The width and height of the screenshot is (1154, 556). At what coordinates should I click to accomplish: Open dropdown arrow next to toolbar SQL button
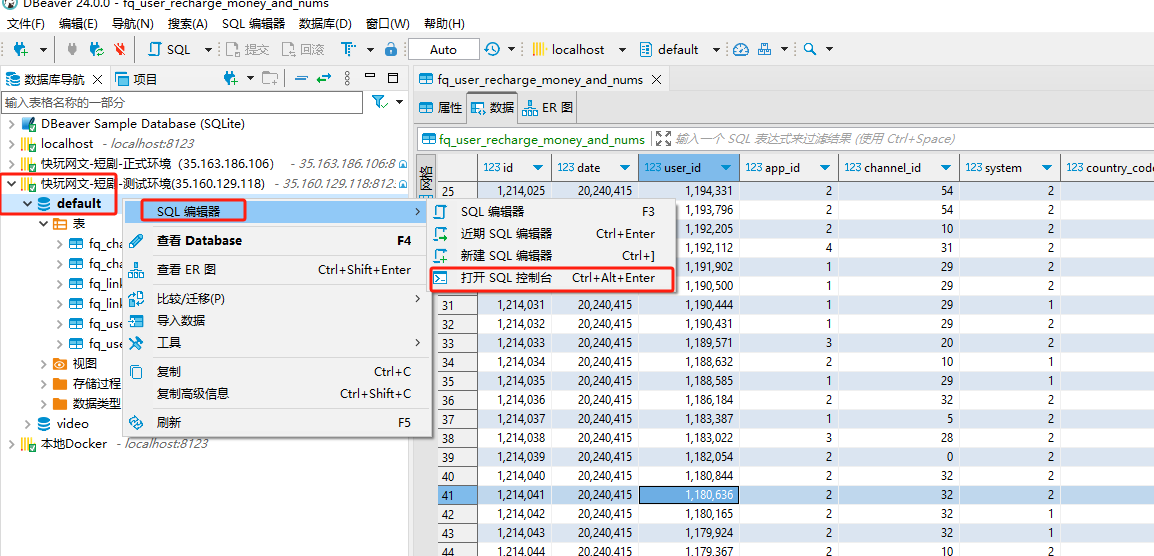tap(208, 49)
